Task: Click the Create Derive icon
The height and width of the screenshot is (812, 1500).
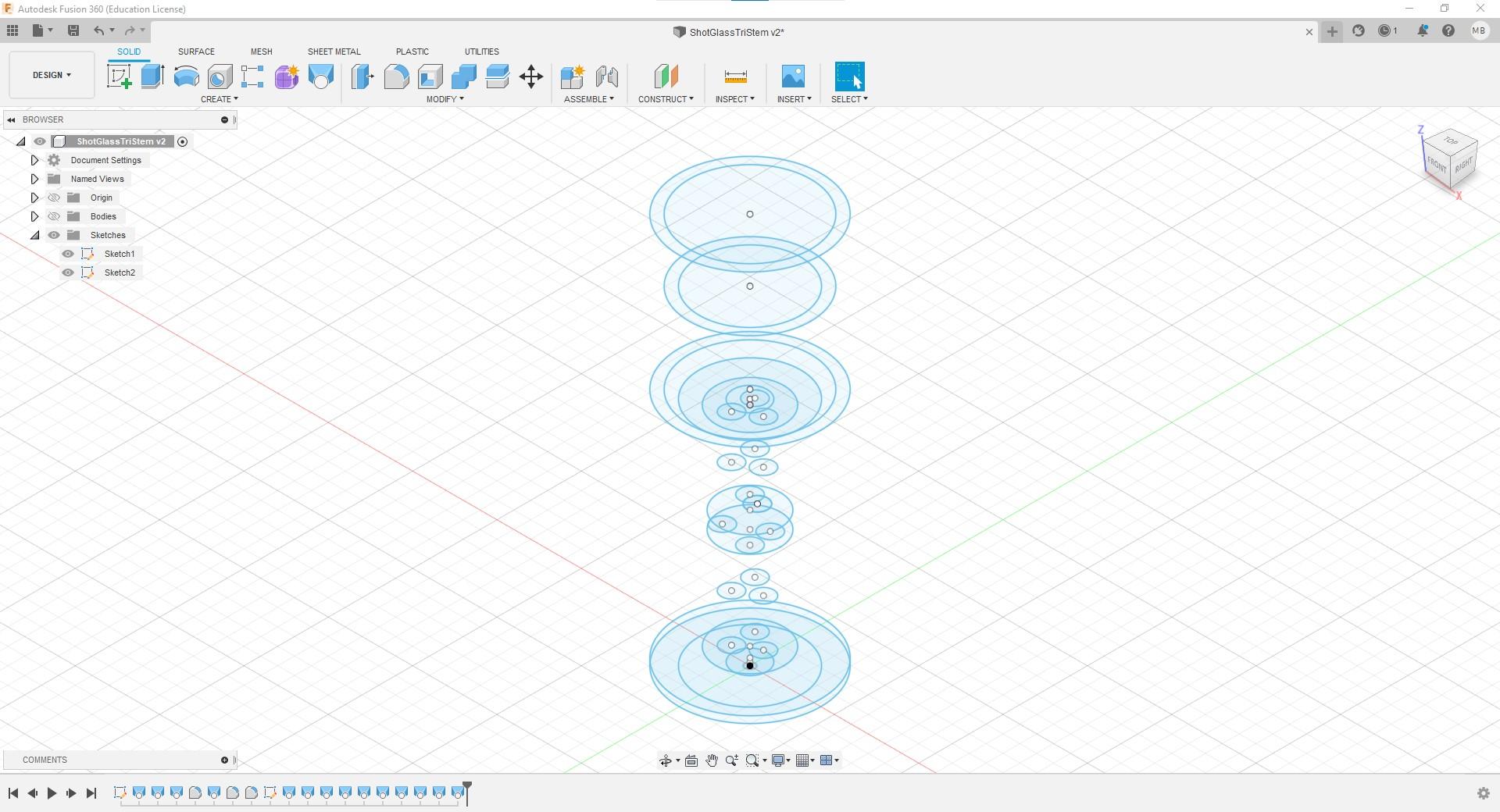Action: pyautogui.click(x=320, y=77)
